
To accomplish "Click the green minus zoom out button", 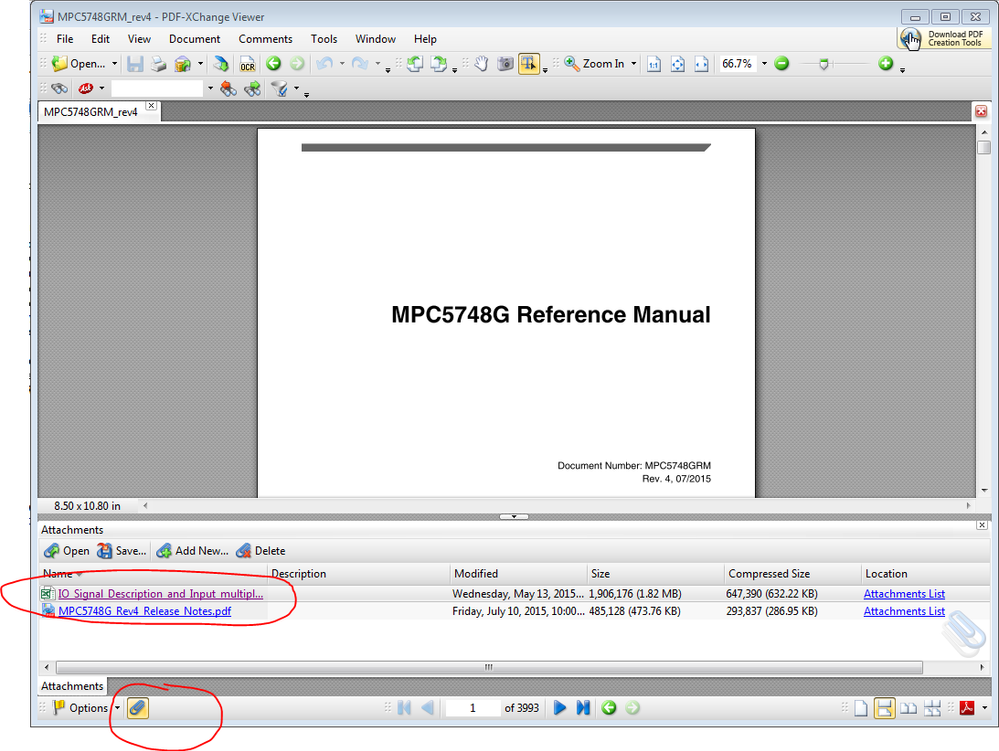I will tap(782, 64).
